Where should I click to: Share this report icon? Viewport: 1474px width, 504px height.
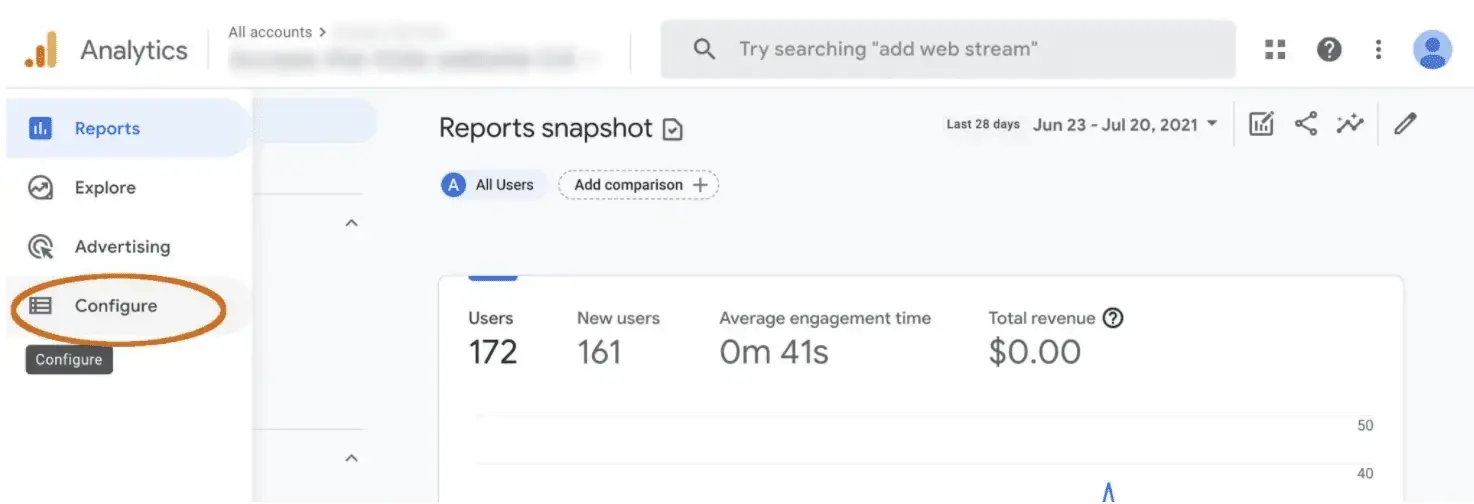point(1305,124)
